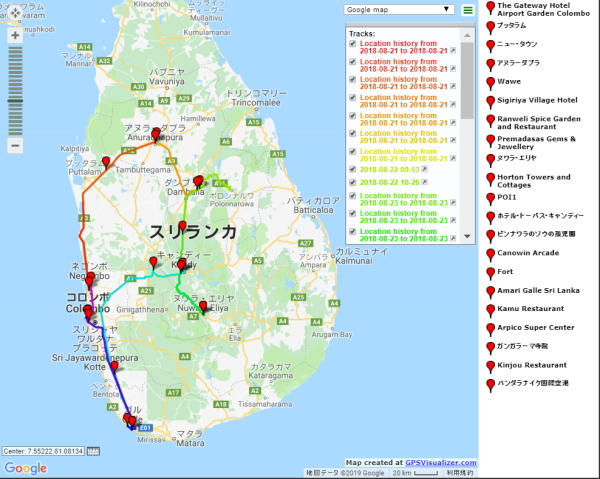Screen dimensions: 600x479
Task: Click red marker north of Kandy near スリランカ label
Action: (183, 227)
